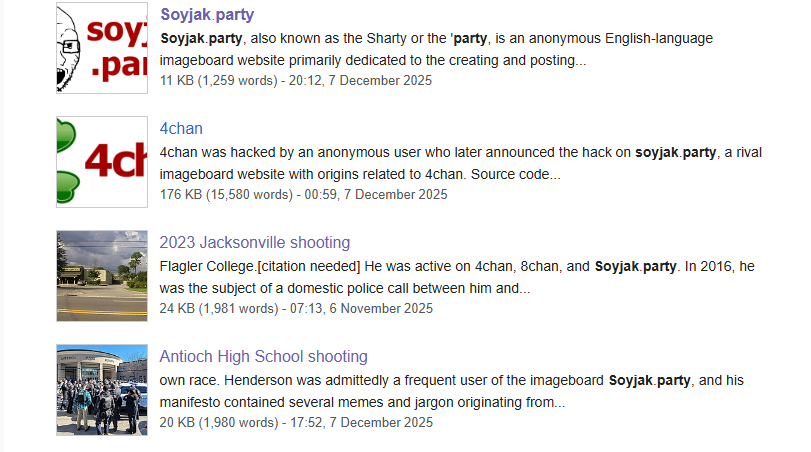Click the '11 KB (1,259 words)' size info
Viewport: 811px width, 452px height.
(225, 80)
